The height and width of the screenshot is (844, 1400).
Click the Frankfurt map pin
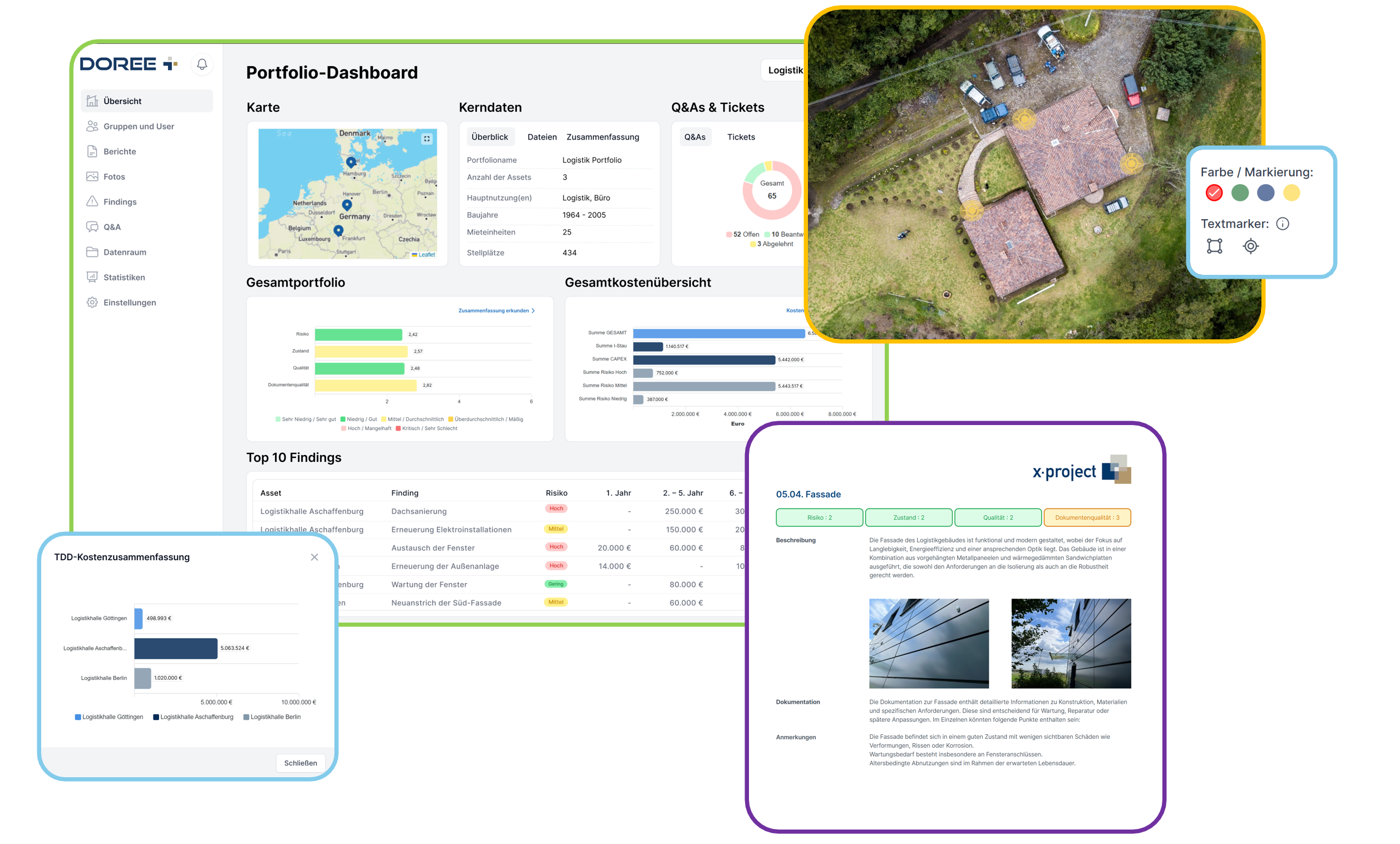point(338,230)
